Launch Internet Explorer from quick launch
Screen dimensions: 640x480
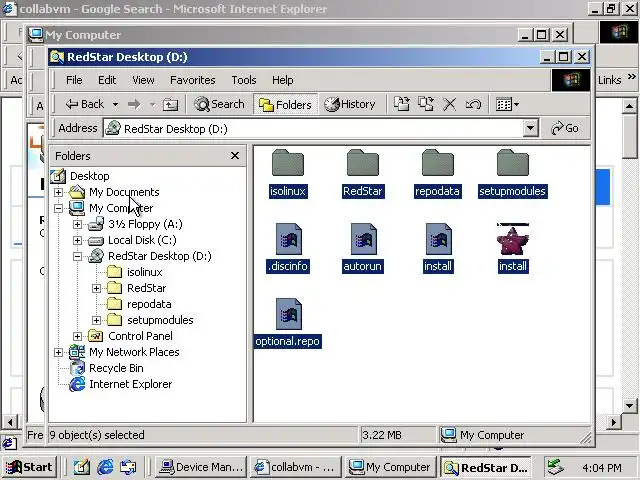[x=105, y=467]
